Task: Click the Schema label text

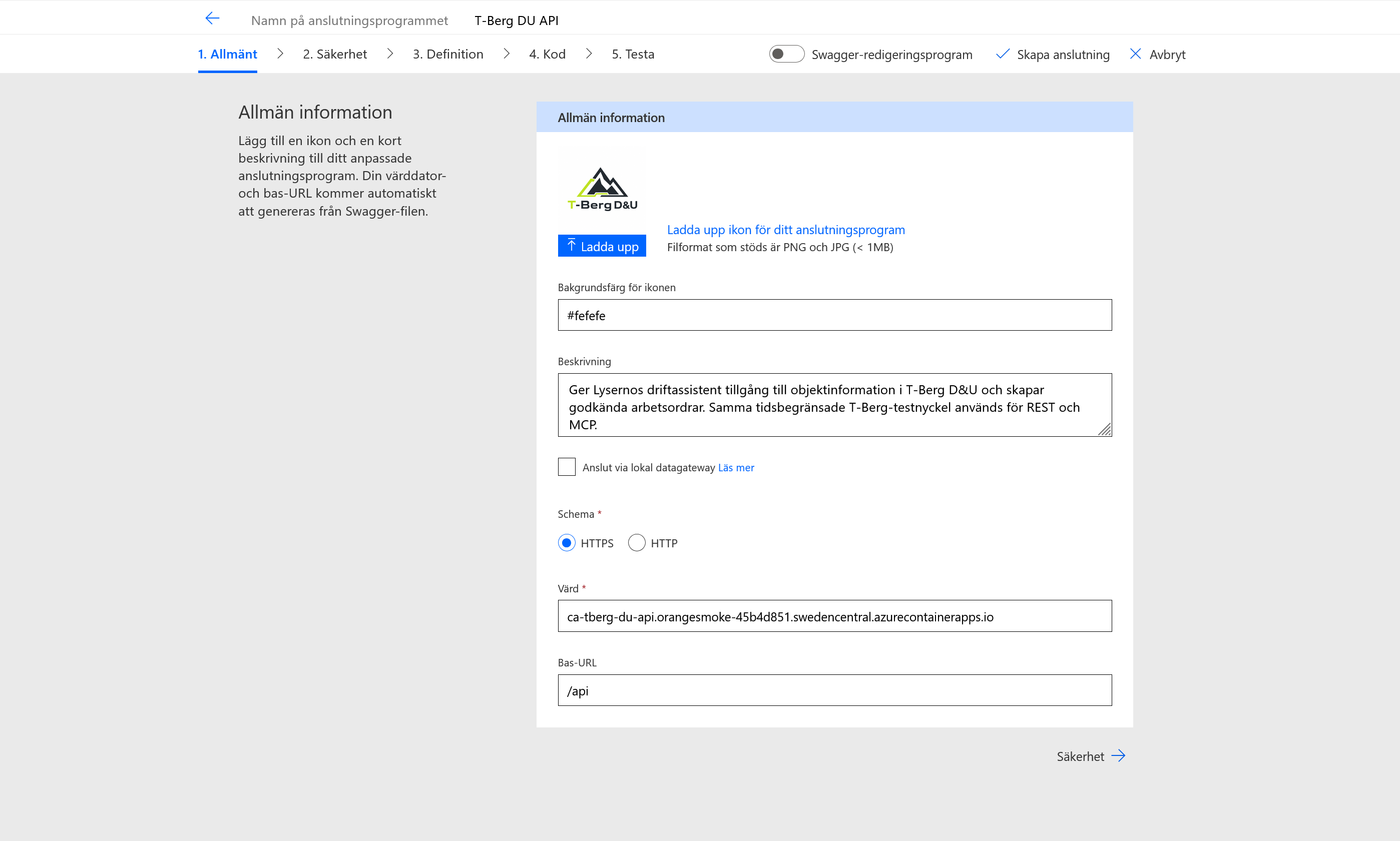Action: pos(575,514)
